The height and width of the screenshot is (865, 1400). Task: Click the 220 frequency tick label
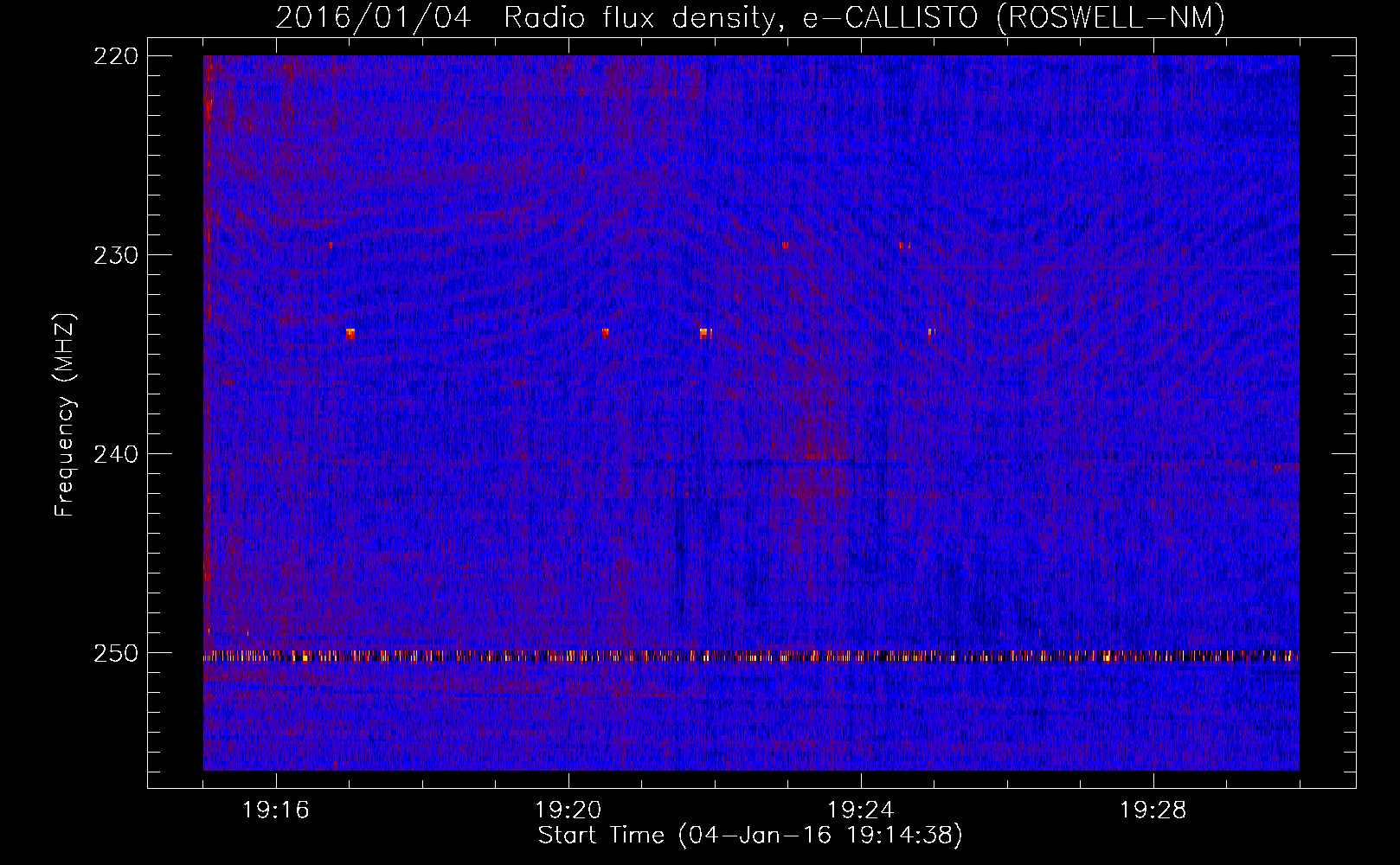115,56
